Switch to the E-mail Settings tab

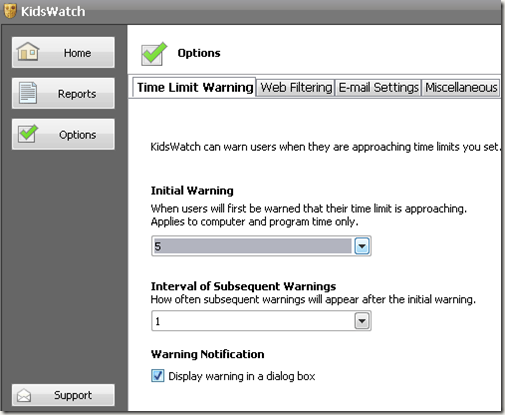378,88
